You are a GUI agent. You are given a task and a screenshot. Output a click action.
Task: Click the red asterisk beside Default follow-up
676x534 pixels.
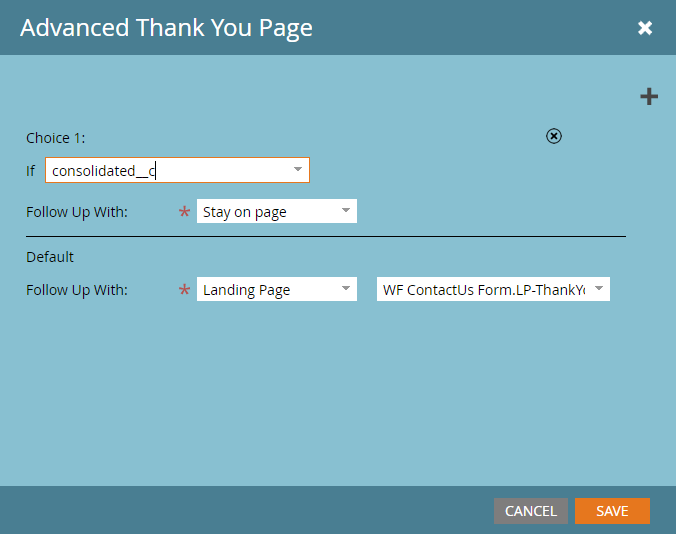click(x=185, y=289)
